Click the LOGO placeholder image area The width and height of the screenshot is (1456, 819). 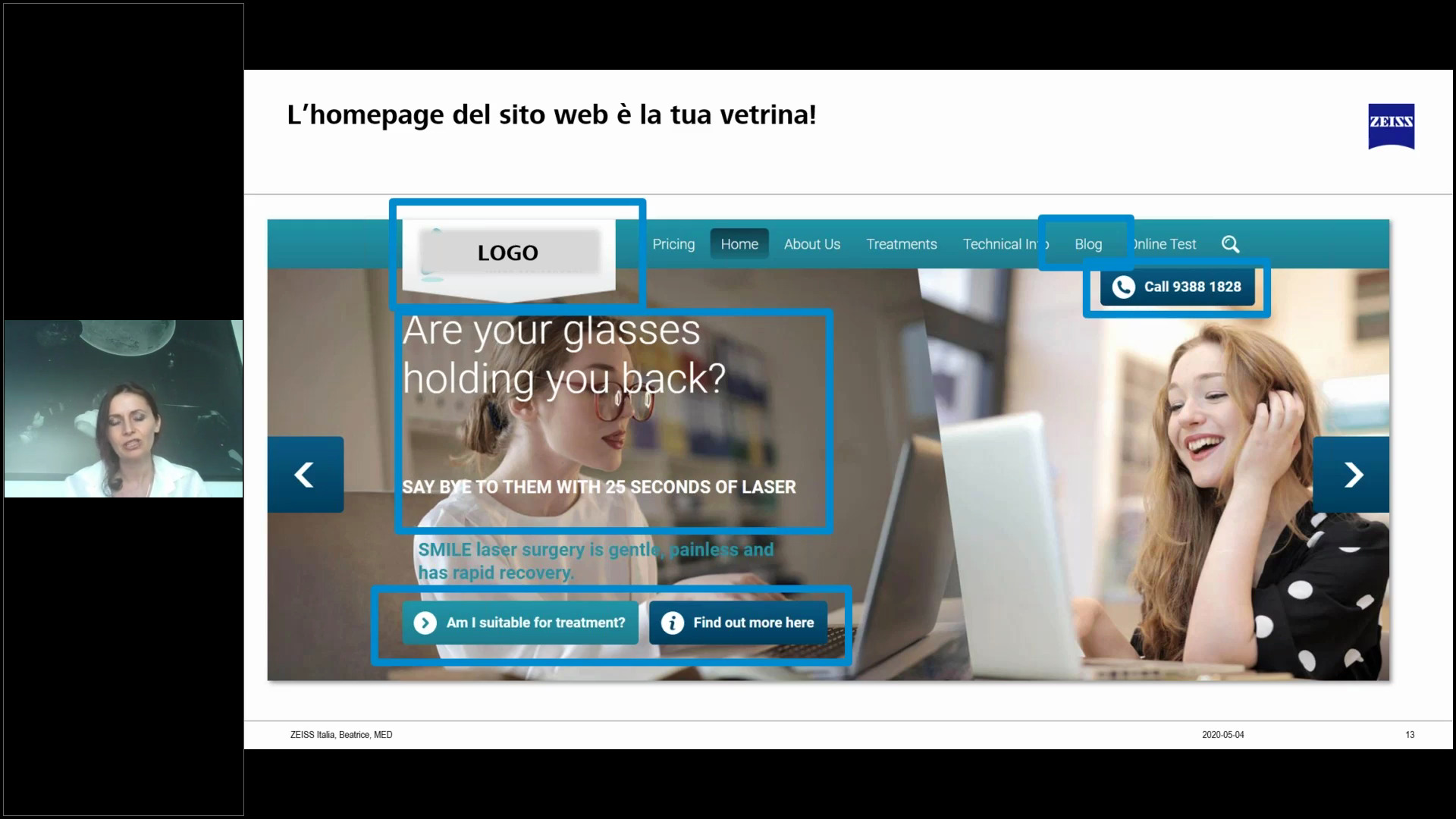click(508, 252)
